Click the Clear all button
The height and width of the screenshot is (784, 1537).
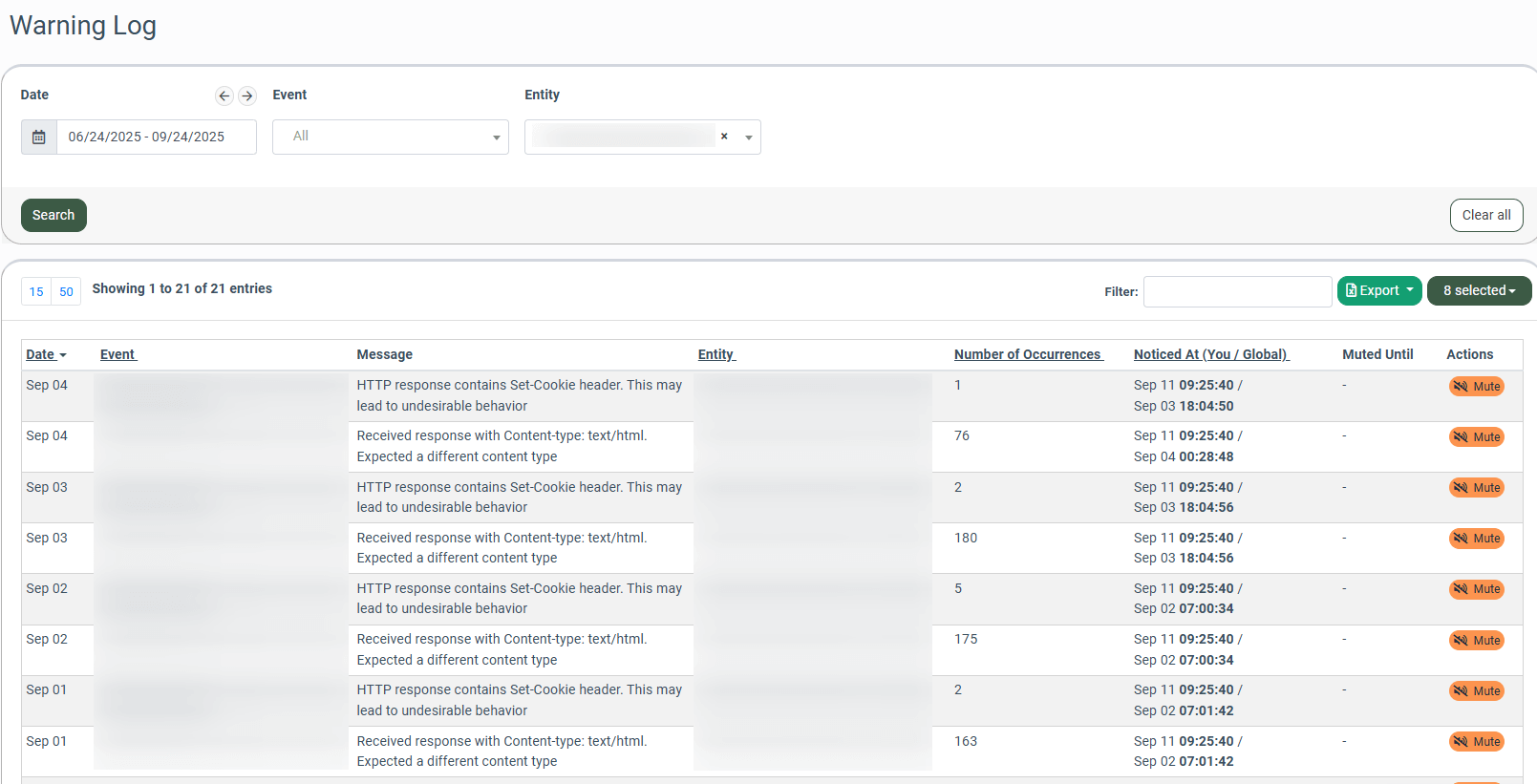tap(1485, 216)
